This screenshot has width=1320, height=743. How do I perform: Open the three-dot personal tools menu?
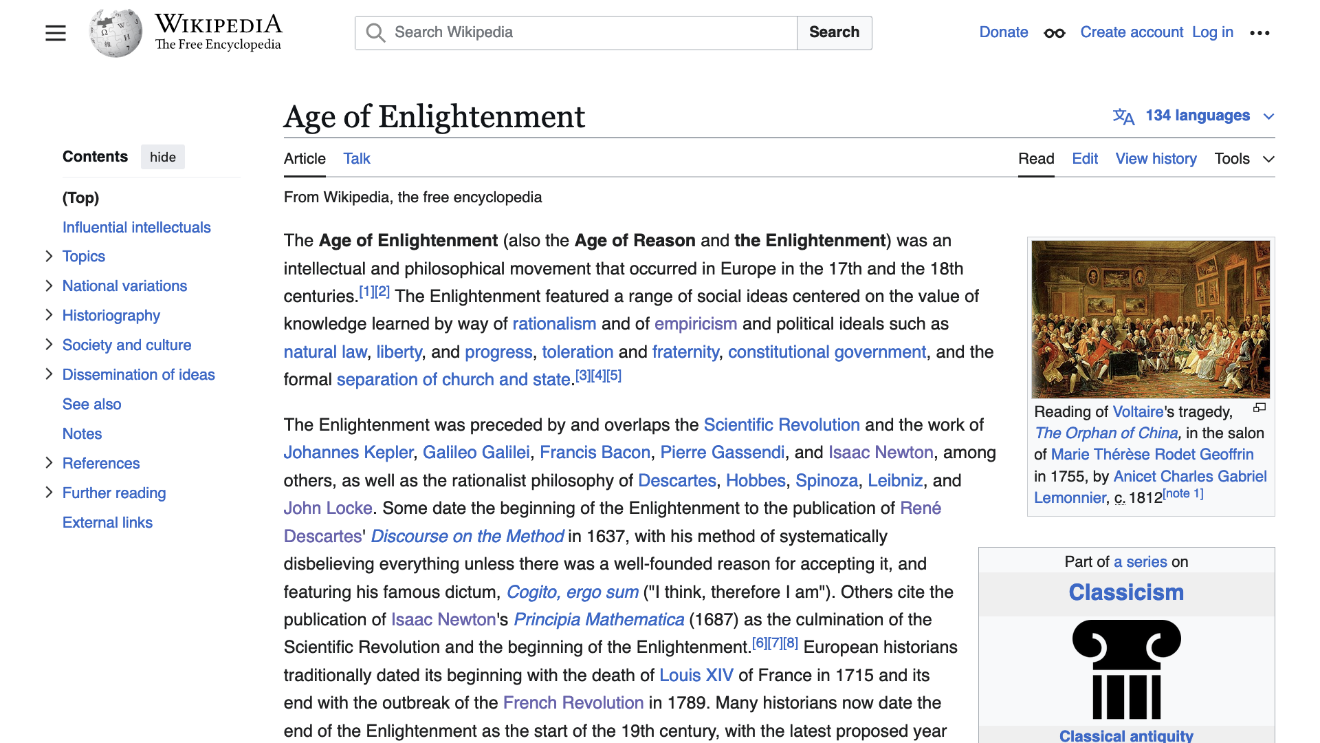tap(1260, 33)
